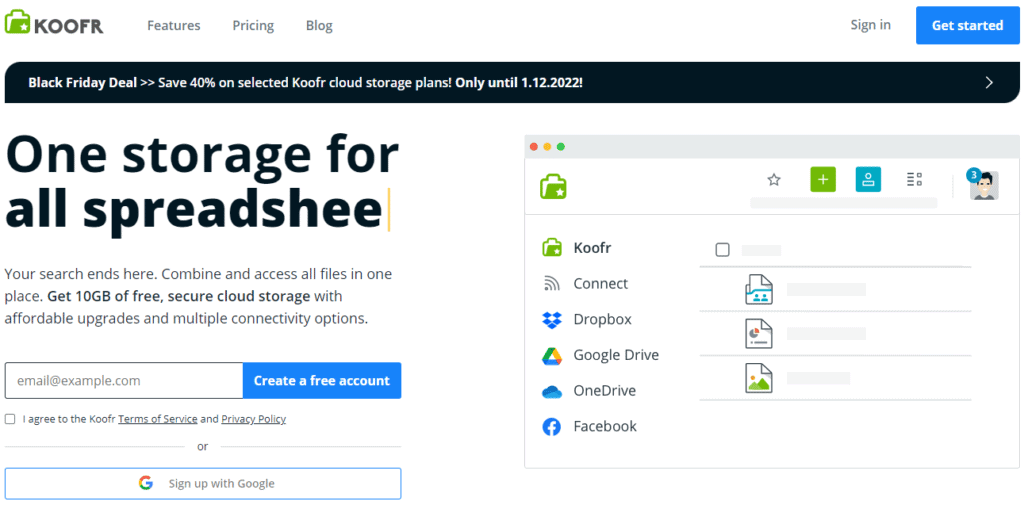
Task: Tick the select-all checkbox in file list
Action: point(722,250)
